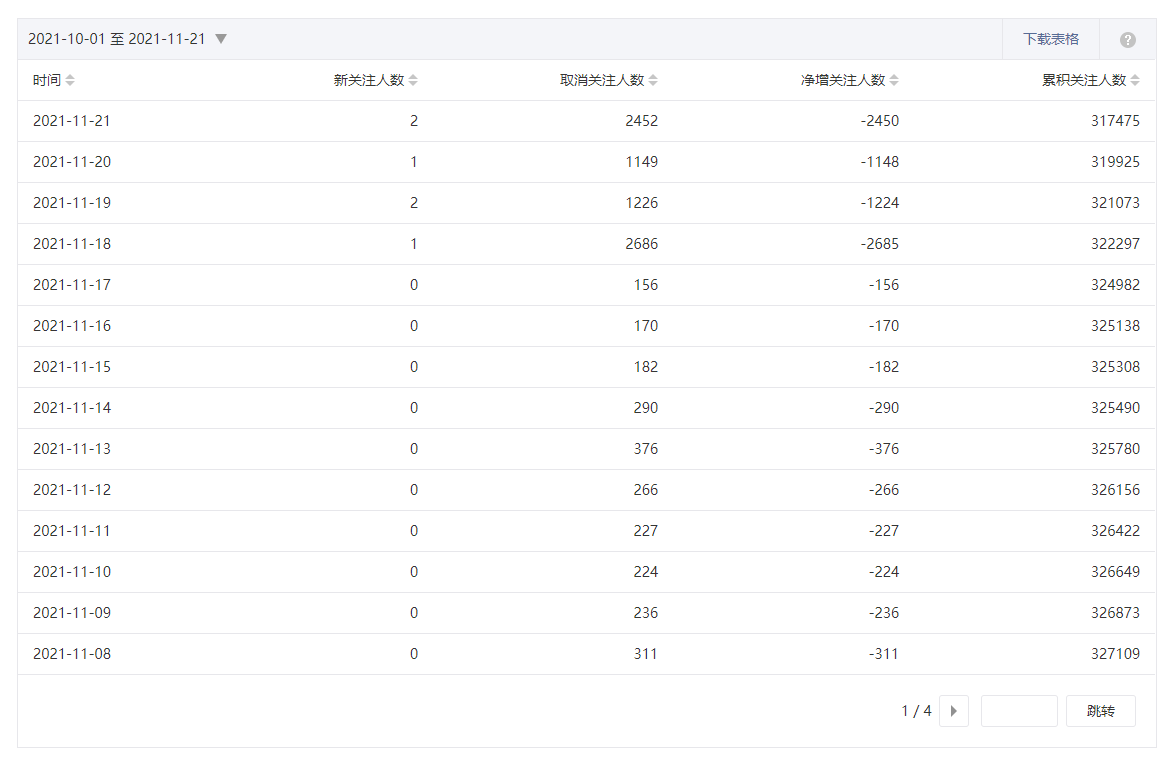Open the help question mark icon
Viewport: 1175px width, 780px height.
[x=1127, y=40]
